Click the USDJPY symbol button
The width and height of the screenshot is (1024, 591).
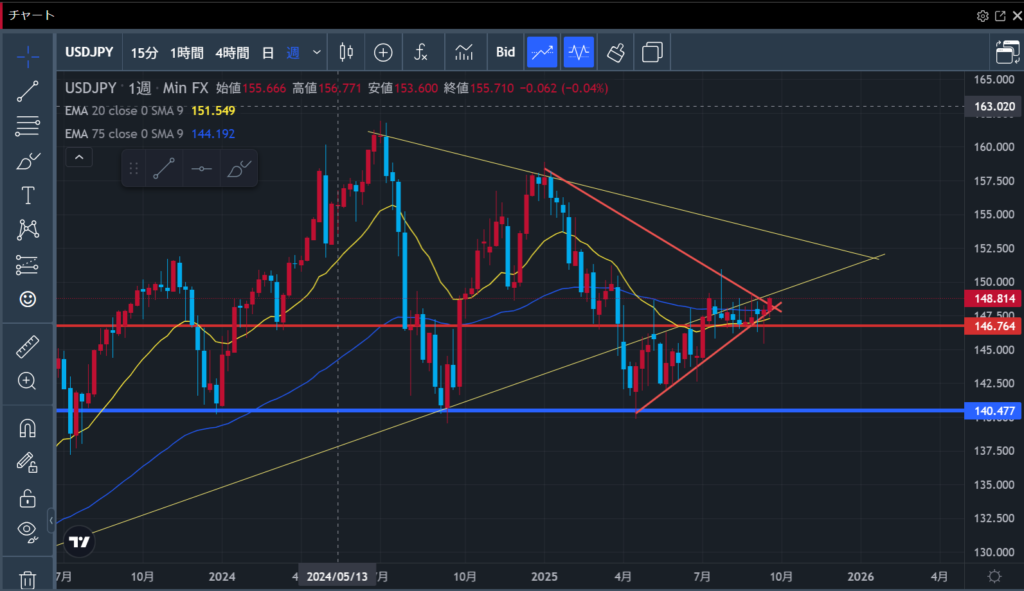[x=90, y=52]
